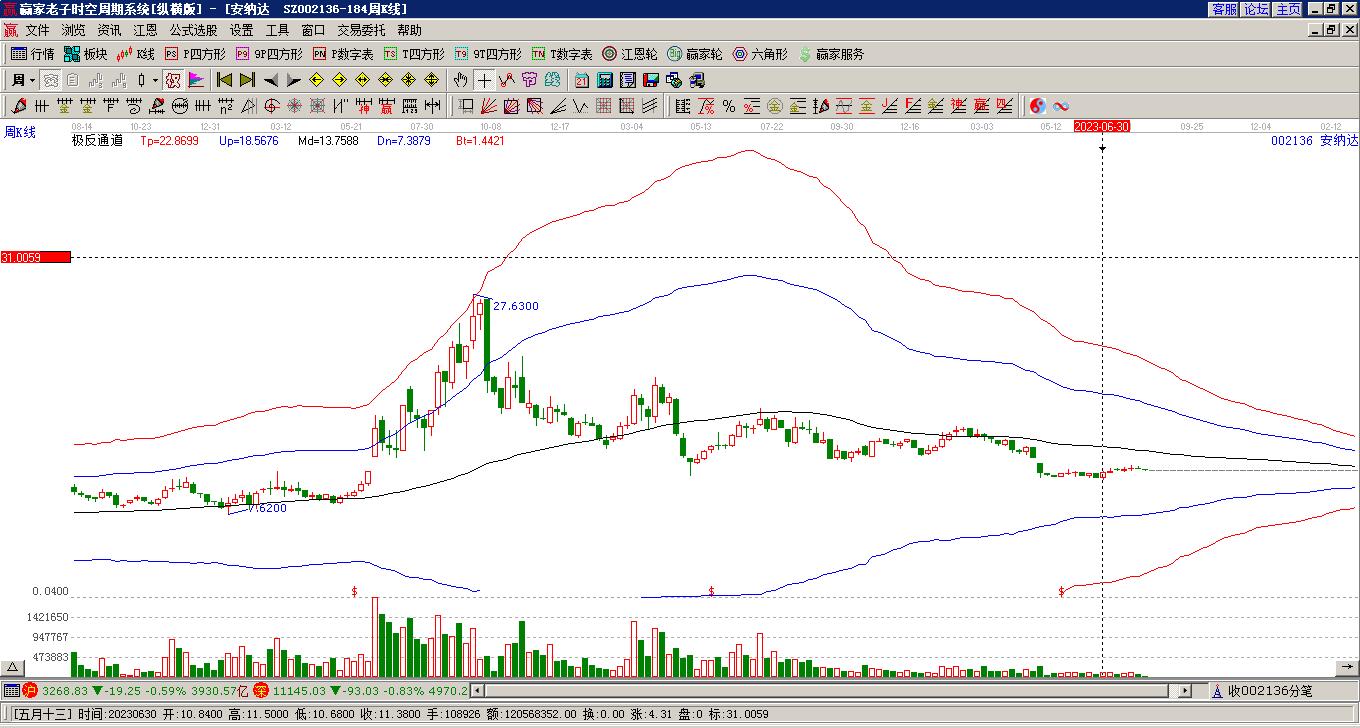1360x728 pixels.
Task: Click the blue infinity loop icon
Action: coord(1061,106)
